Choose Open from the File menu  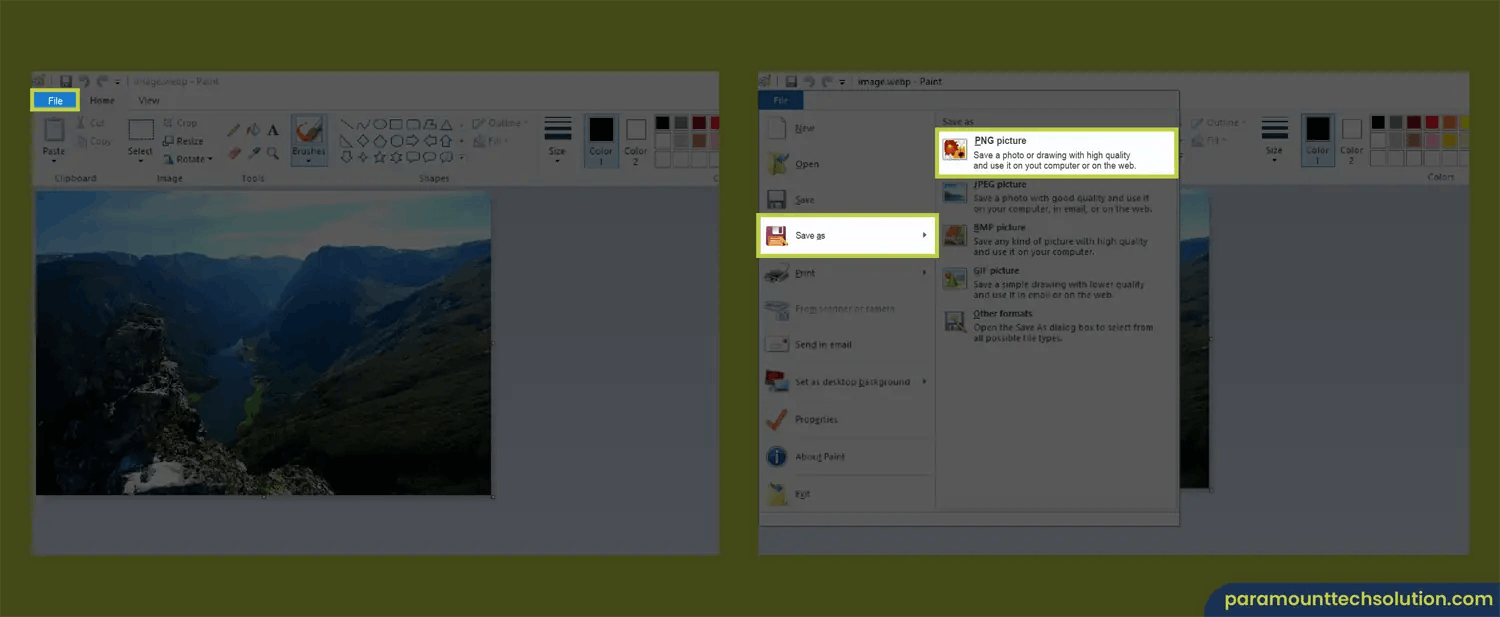(x=847, y=164)
